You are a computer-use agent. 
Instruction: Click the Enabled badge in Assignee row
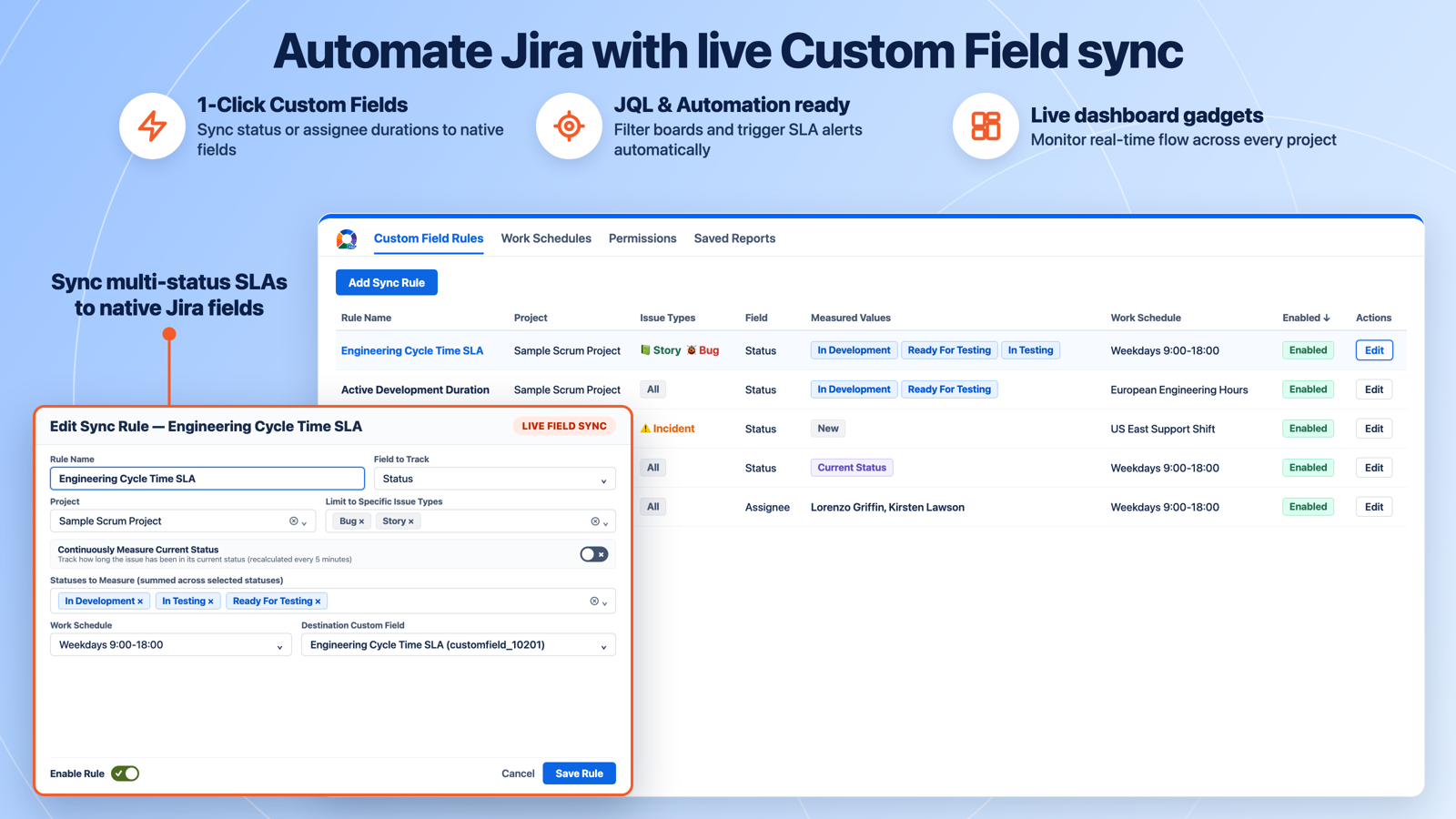point(1308,507)
